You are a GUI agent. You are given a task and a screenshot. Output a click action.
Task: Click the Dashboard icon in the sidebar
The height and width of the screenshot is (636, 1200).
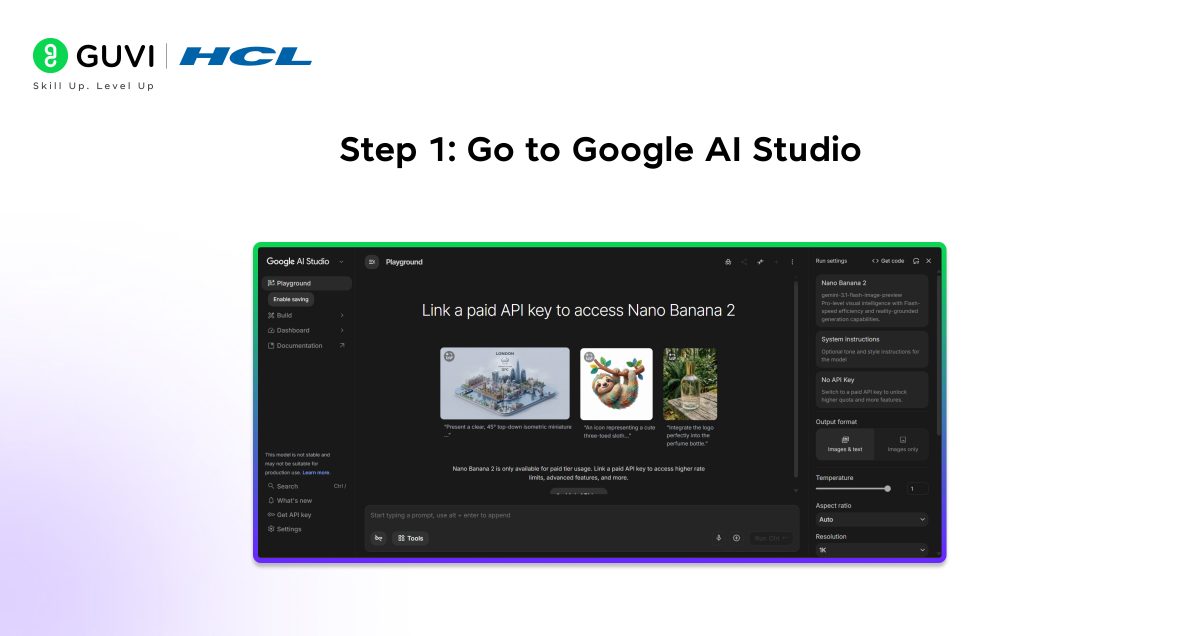(271, 330)
